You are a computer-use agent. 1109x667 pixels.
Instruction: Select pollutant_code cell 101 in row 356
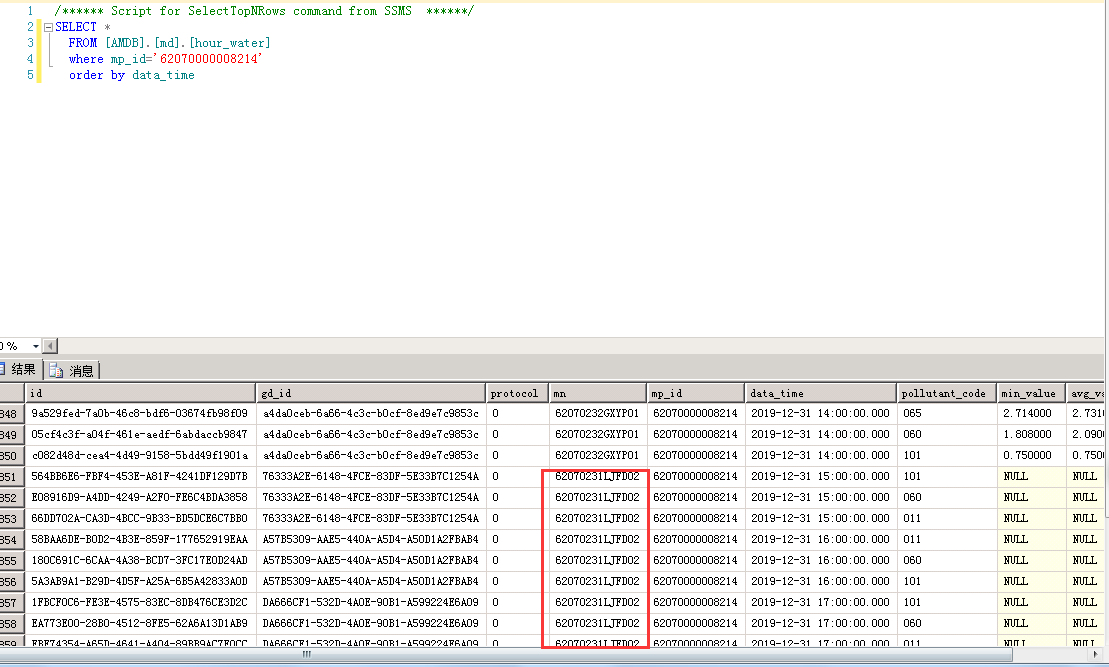(x=946, y=582)
